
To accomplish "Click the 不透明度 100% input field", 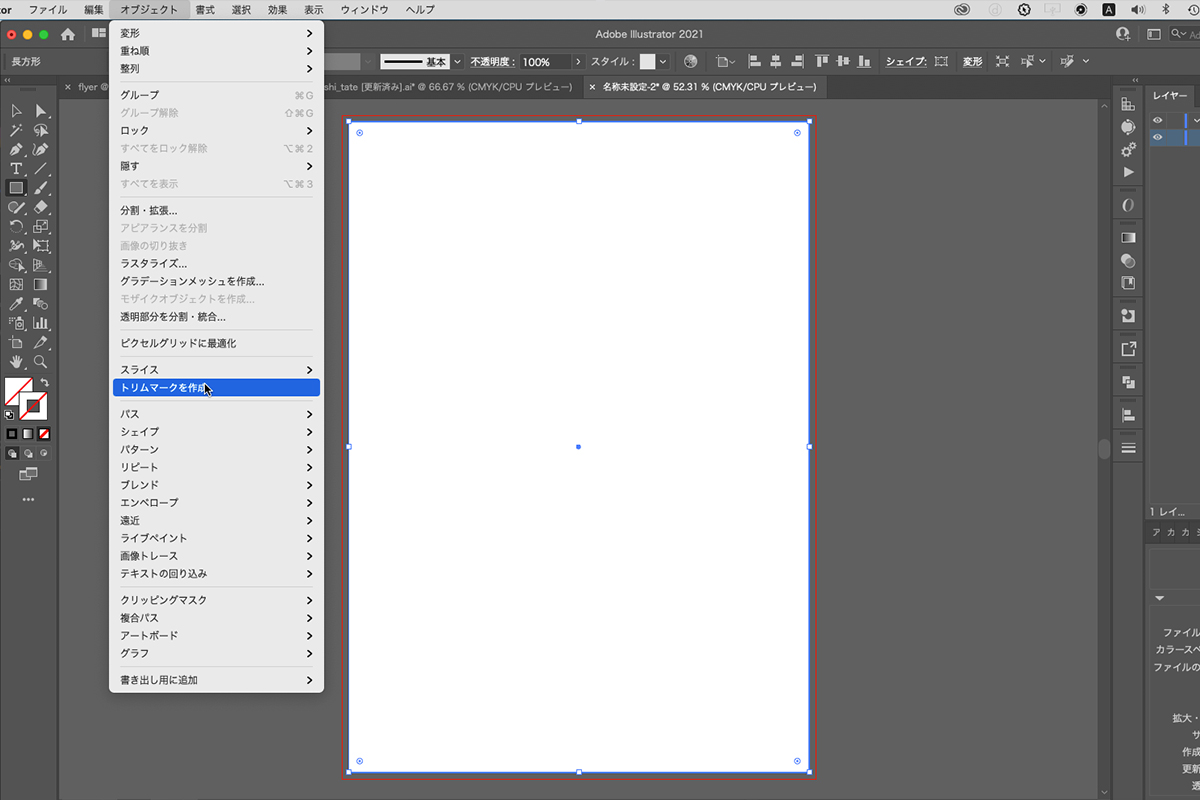I will [x=544, y=62].
